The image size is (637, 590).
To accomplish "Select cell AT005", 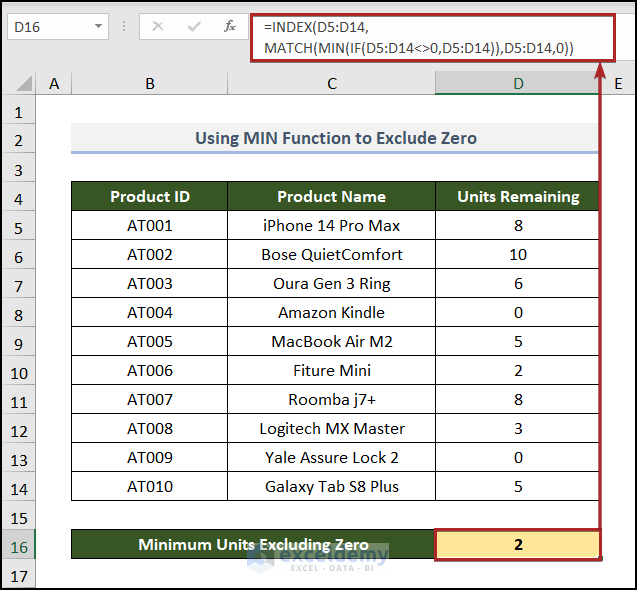I will pyautogui.click(x=150, y=341).
